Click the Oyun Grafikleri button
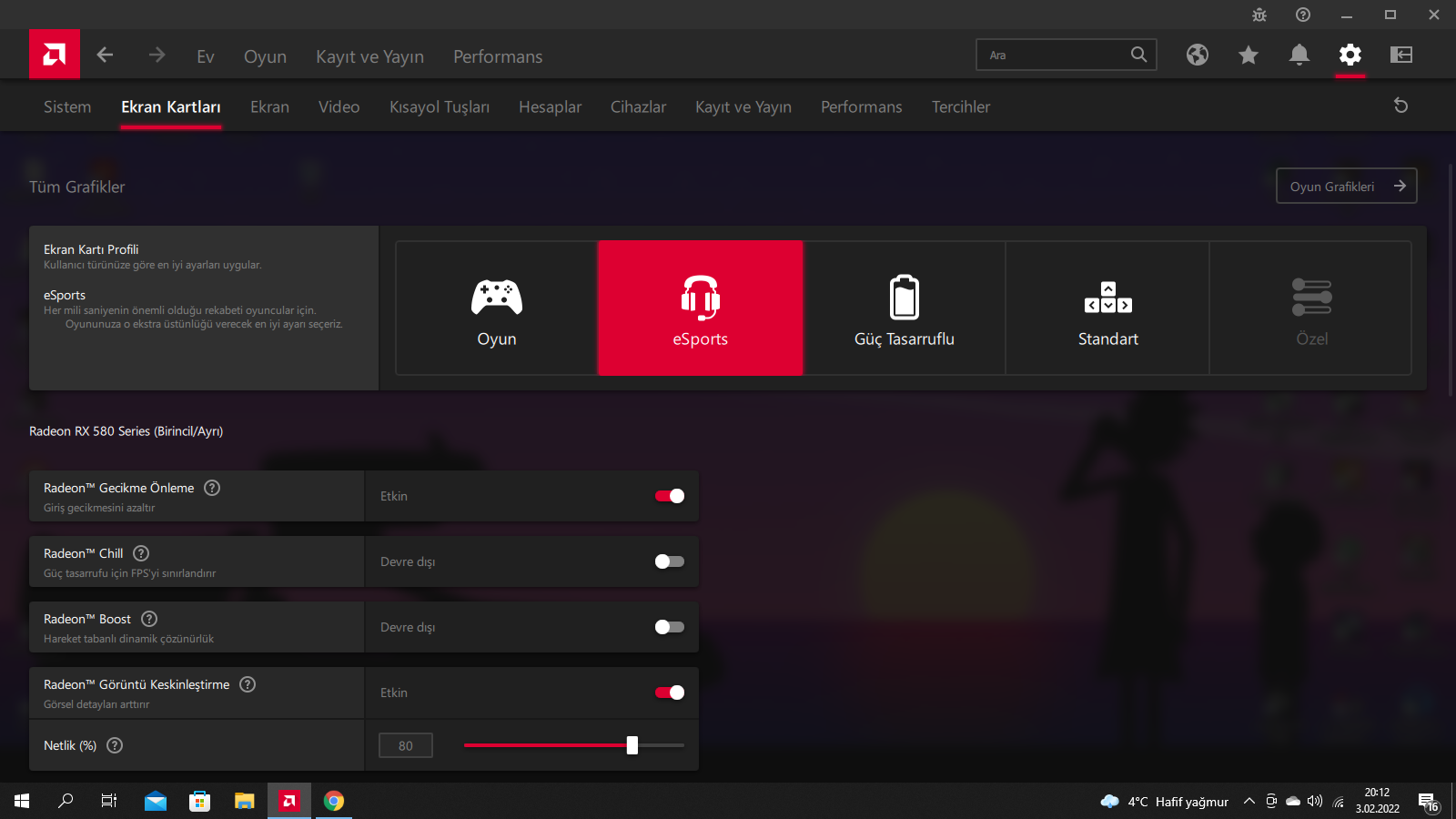 [x=1347, y=186]
